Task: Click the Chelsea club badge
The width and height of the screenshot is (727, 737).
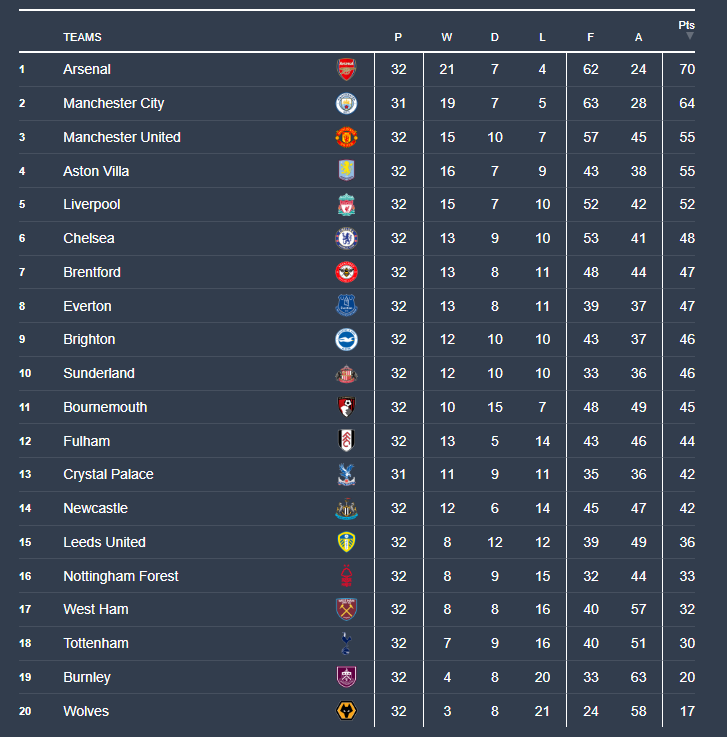Action: 346,238
